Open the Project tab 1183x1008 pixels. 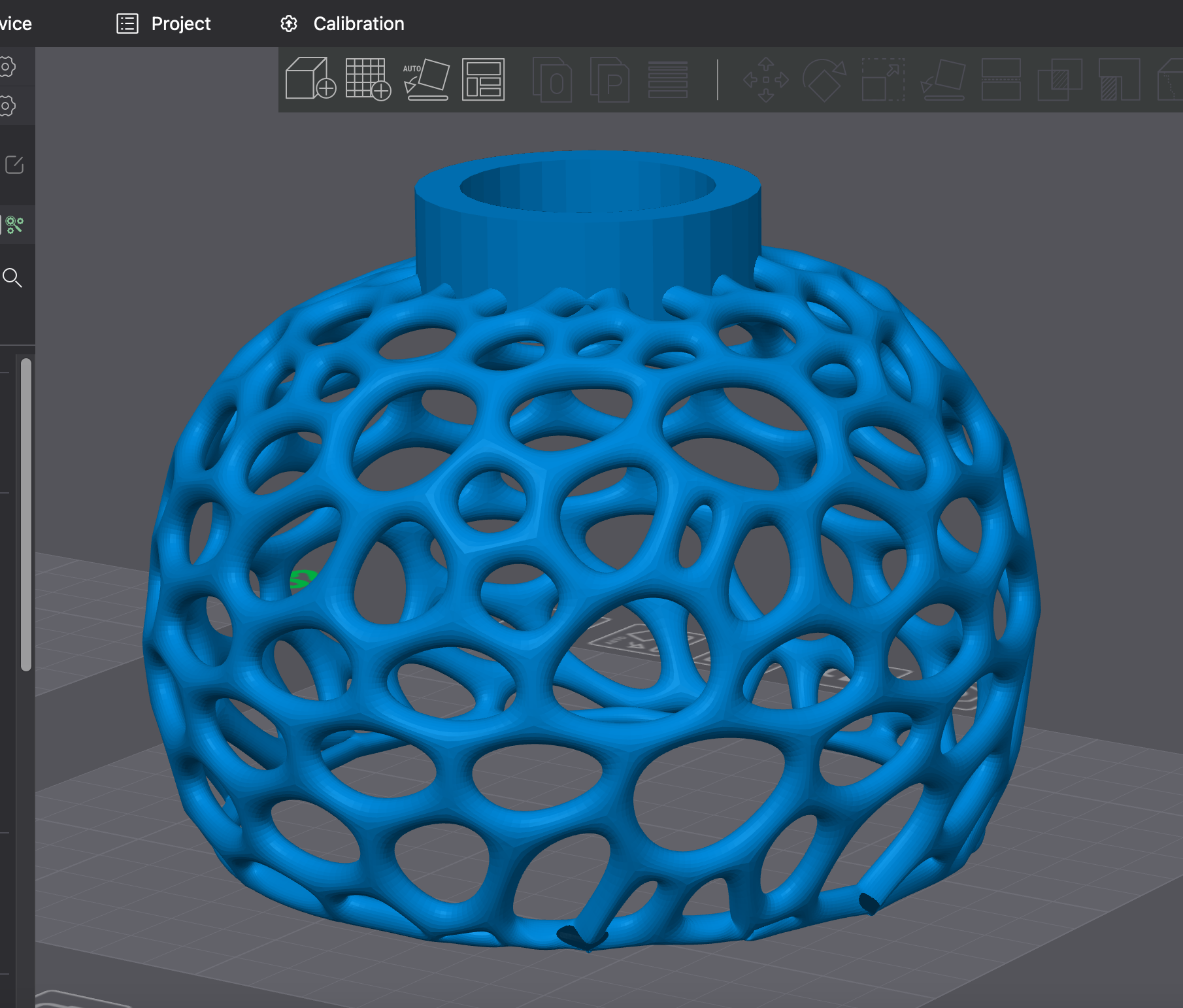[x=163, y=24]
